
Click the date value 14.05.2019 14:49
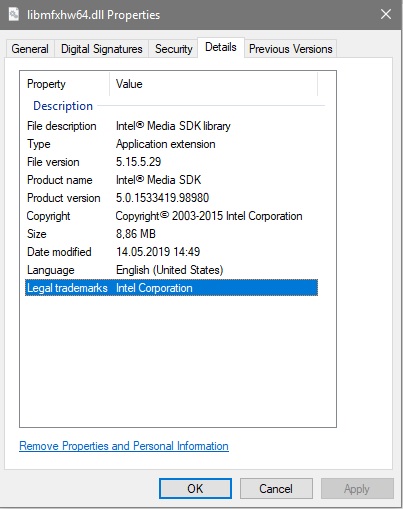(158, 252)
